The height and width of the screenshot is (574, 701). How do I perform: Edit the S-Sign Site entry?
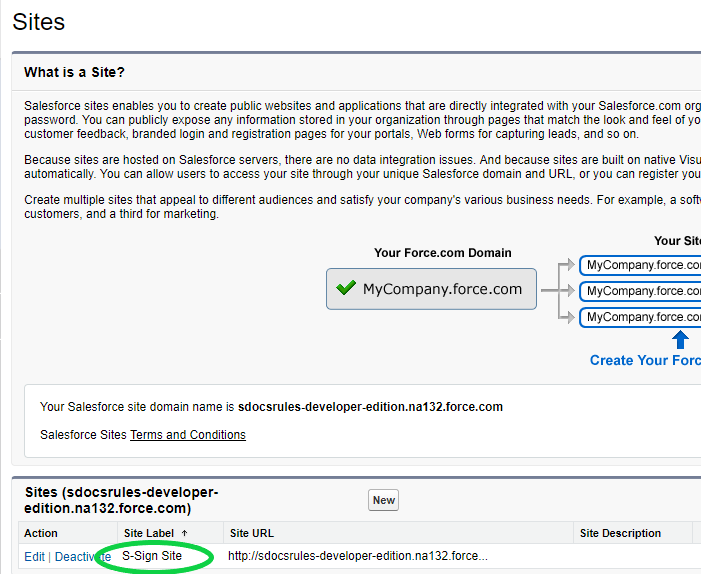(x=34, y=557)
